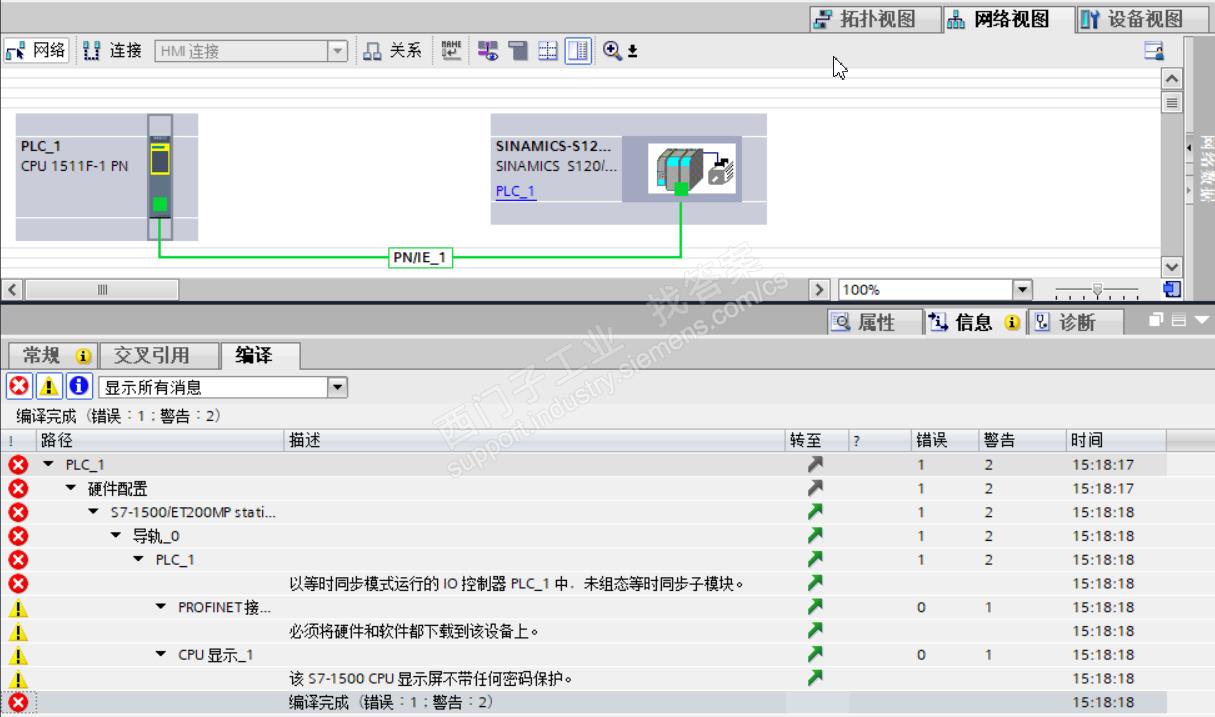The height and width of the screenshot is (717, 1215).
Task: Click the 路径 column header
Action: [x=161, y=440]
